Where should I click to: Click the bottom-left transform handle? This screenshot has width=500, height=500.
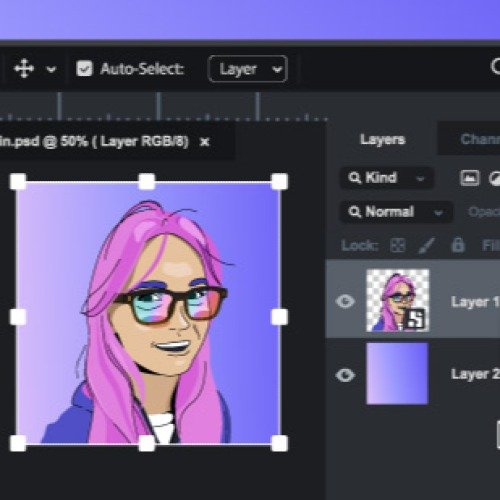pos(18,444)
